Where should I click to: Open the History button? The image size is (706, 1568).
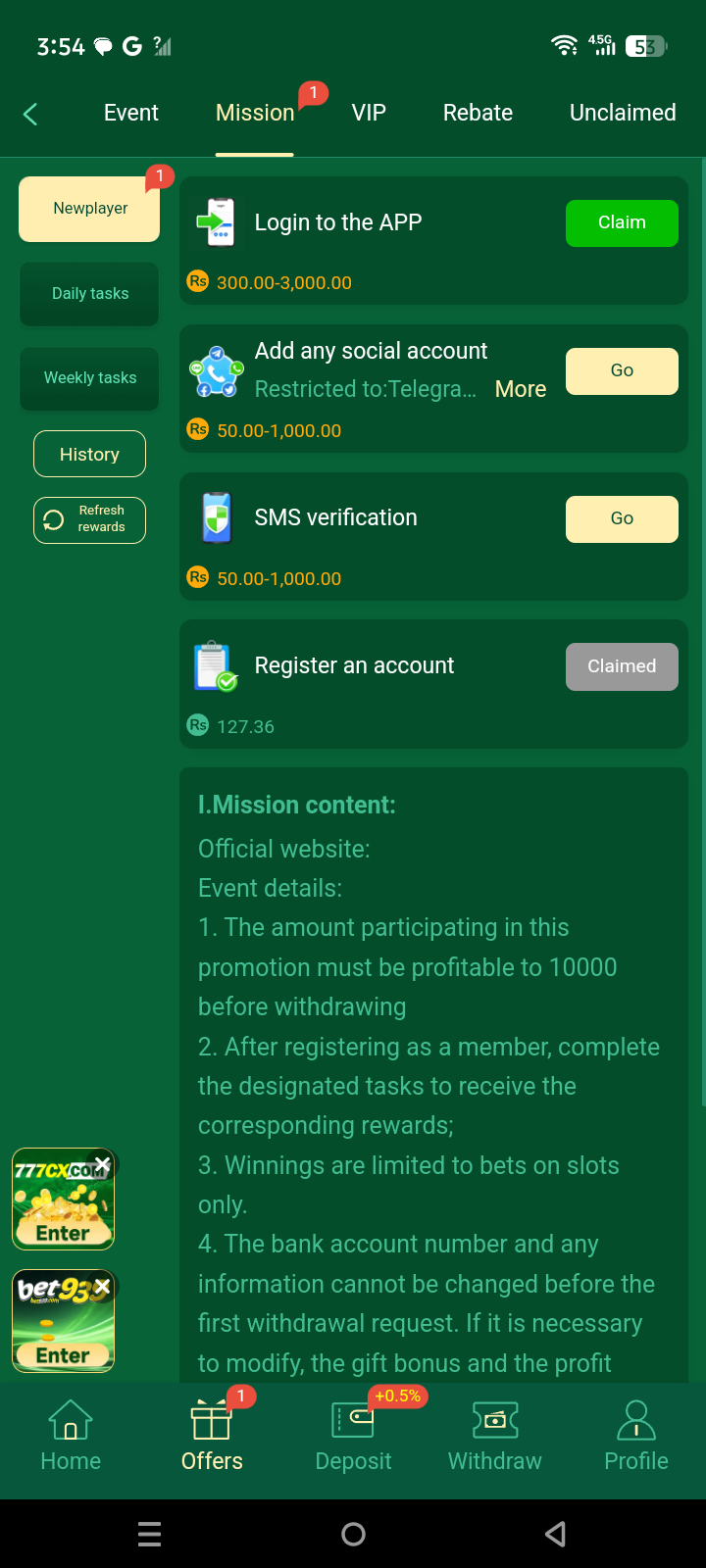[x=89, y=454]
